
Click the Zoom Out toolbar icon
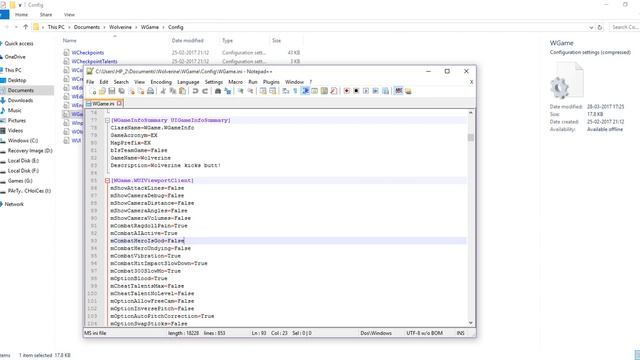(251, 91)
